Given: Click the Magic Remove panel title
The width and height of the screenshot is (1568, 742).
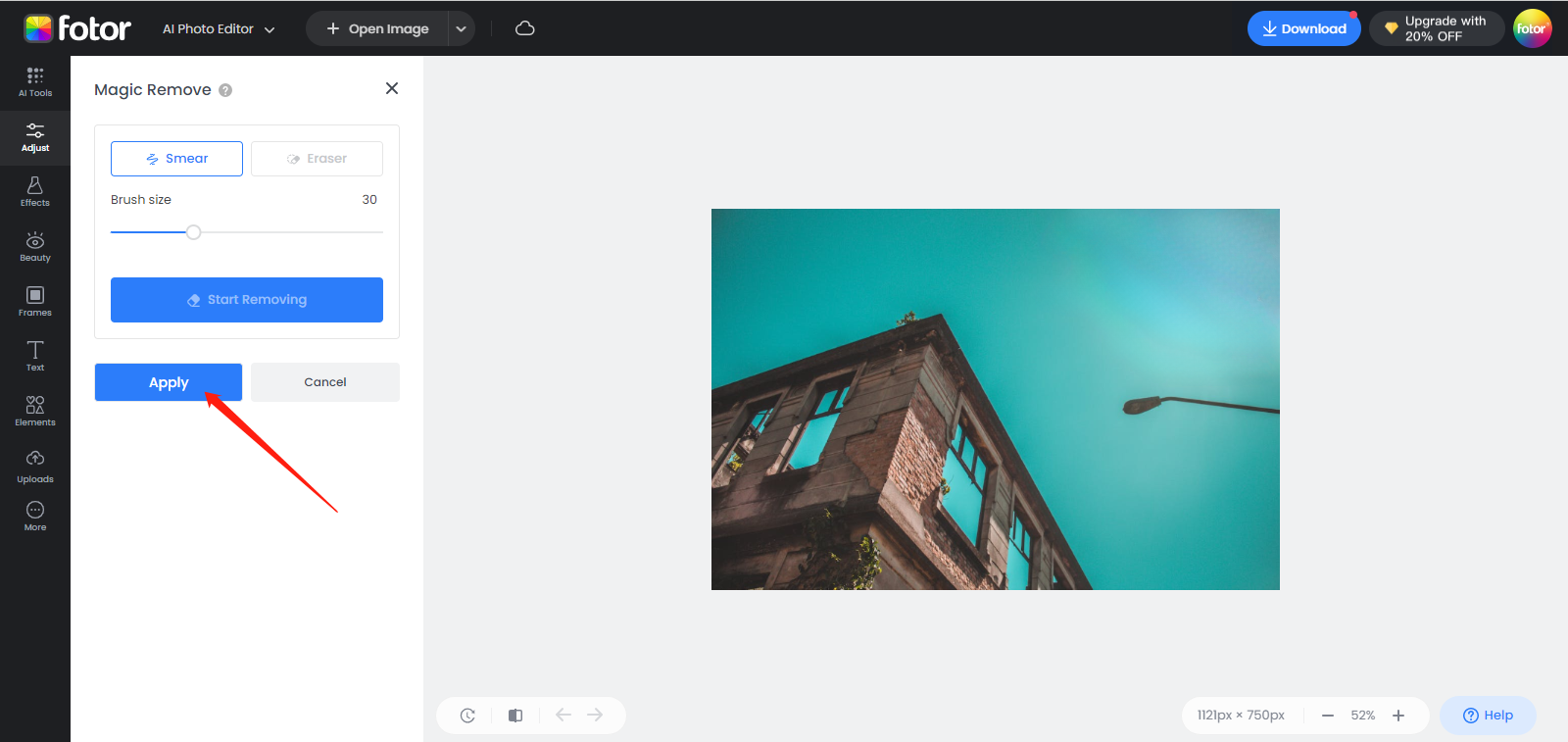Looking at the screenshot, I should coord(153,90).
